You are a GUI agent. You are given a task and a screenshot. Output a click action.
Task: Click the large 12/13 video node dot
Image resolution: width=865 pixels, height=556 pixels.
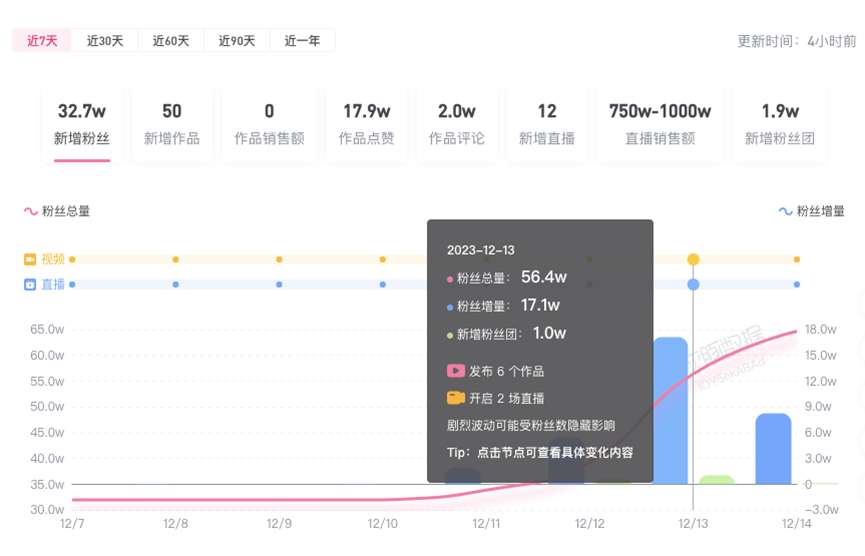click(693, 259)
